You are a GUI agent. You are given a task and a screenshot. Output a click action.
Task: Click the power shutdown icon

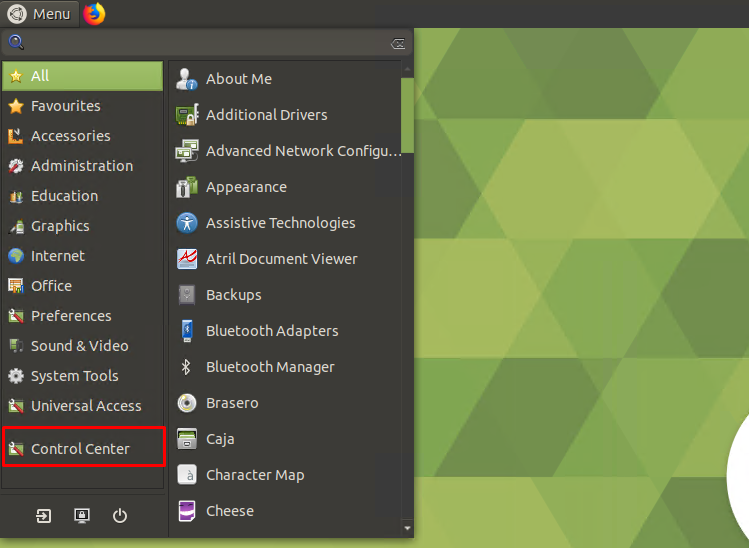tap(119, 516)
